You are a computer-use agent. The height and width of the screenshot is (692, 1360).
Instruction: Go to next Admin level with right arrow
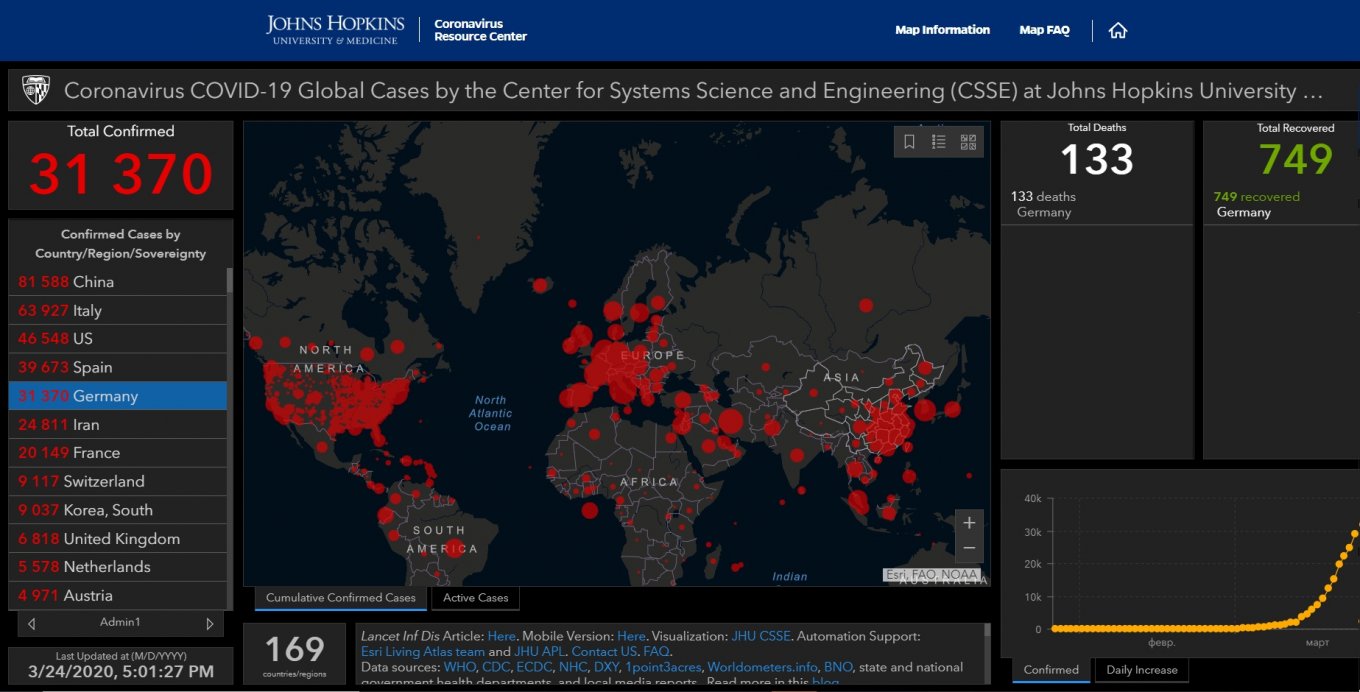[210, 623]
